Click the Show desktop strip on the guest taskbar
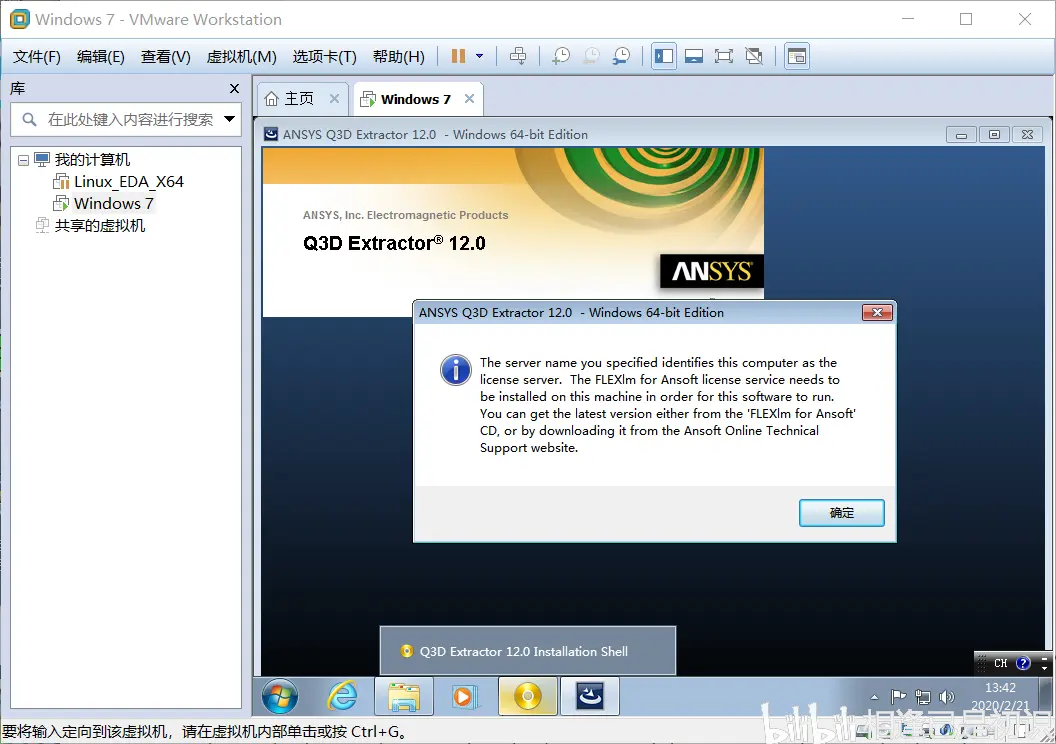Image resolution: width=1056 pixels, height=744 pixels. [1047, 697]
